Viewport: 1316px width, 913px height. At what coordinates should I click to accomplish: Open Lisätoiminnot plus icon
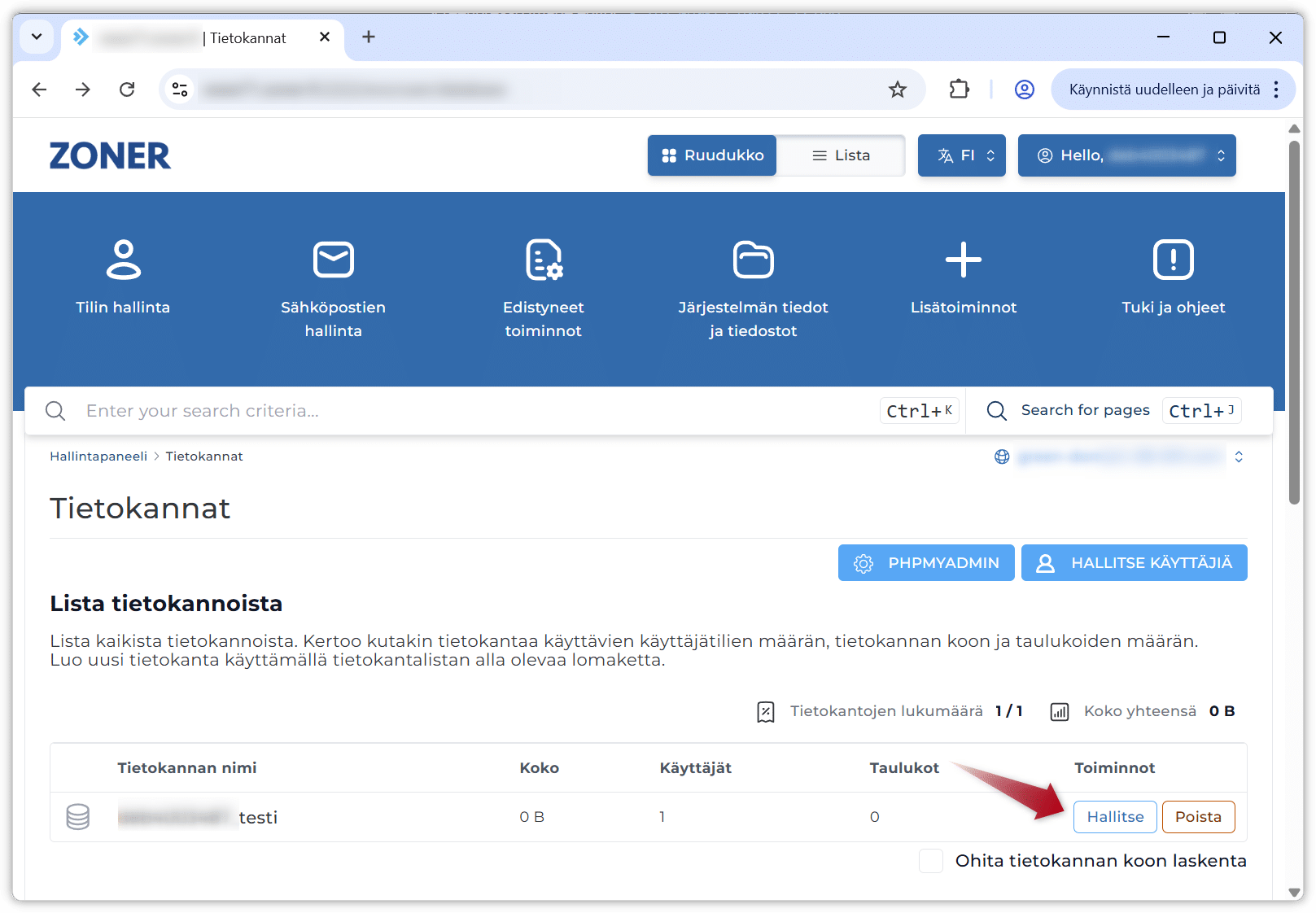point(963,260)
